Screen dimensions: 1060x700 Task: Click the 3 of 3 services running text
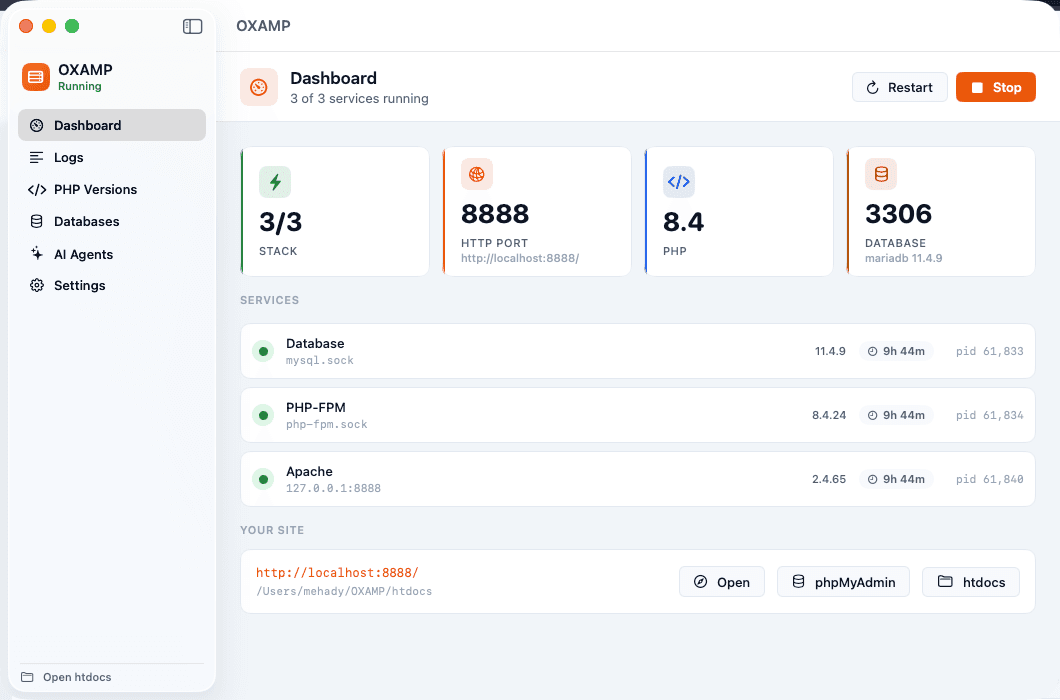[359, 99]
